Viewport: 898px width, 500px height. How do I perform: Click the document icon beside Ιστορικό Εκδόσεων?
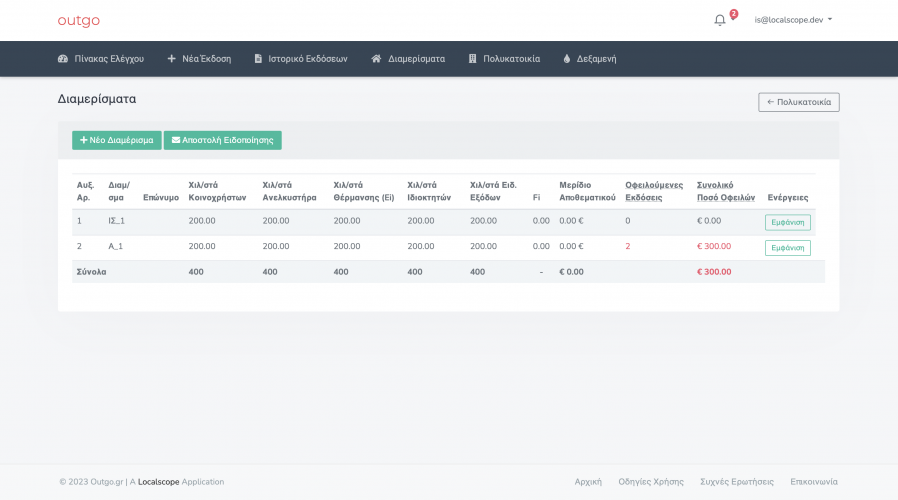coord(258,58)
